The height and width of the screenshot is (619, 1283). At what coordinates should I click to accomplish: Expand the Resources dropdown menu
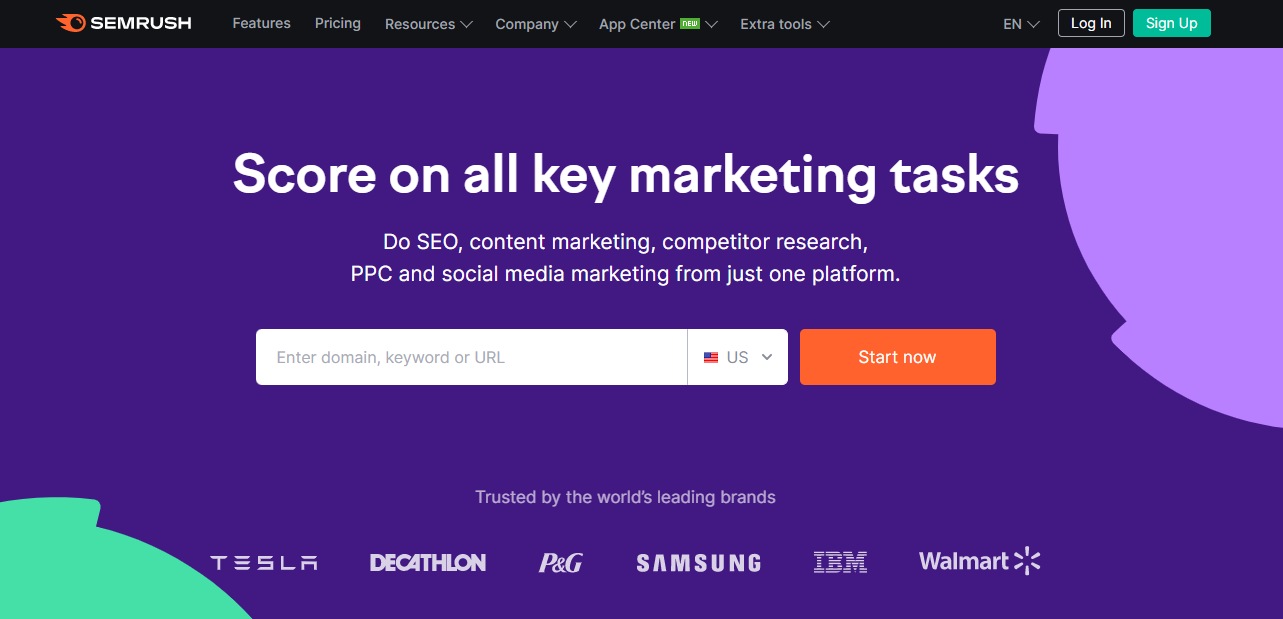click(429, 24)
